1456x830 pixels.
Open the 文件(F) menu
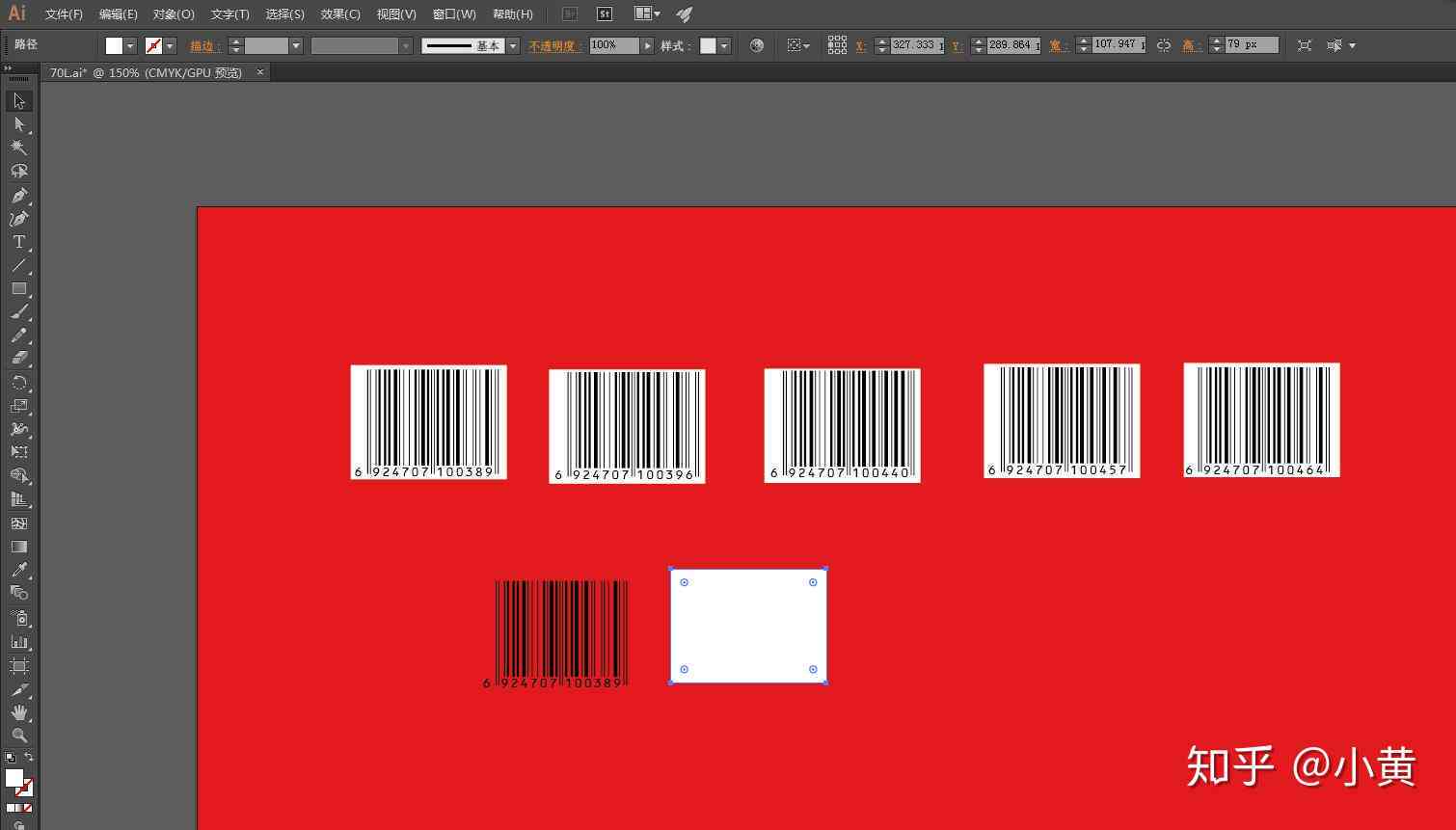pos(64,14)
